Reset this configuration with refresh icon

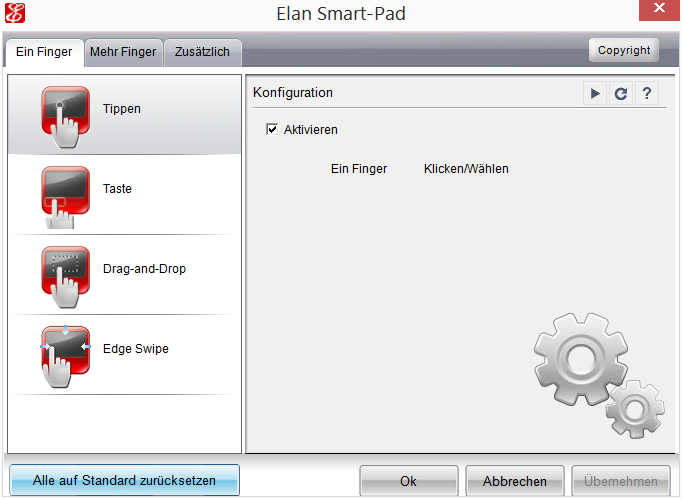point(621,93)
